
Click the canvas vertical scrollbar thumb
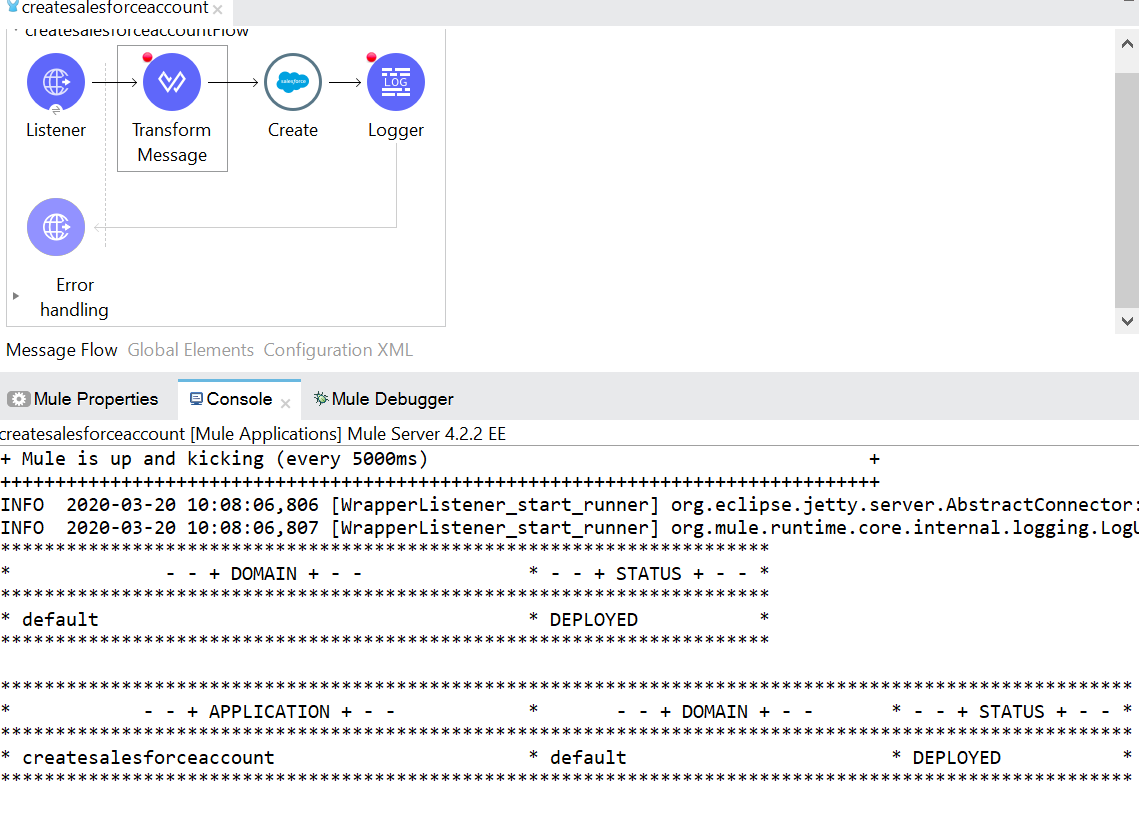[1127, 190]
